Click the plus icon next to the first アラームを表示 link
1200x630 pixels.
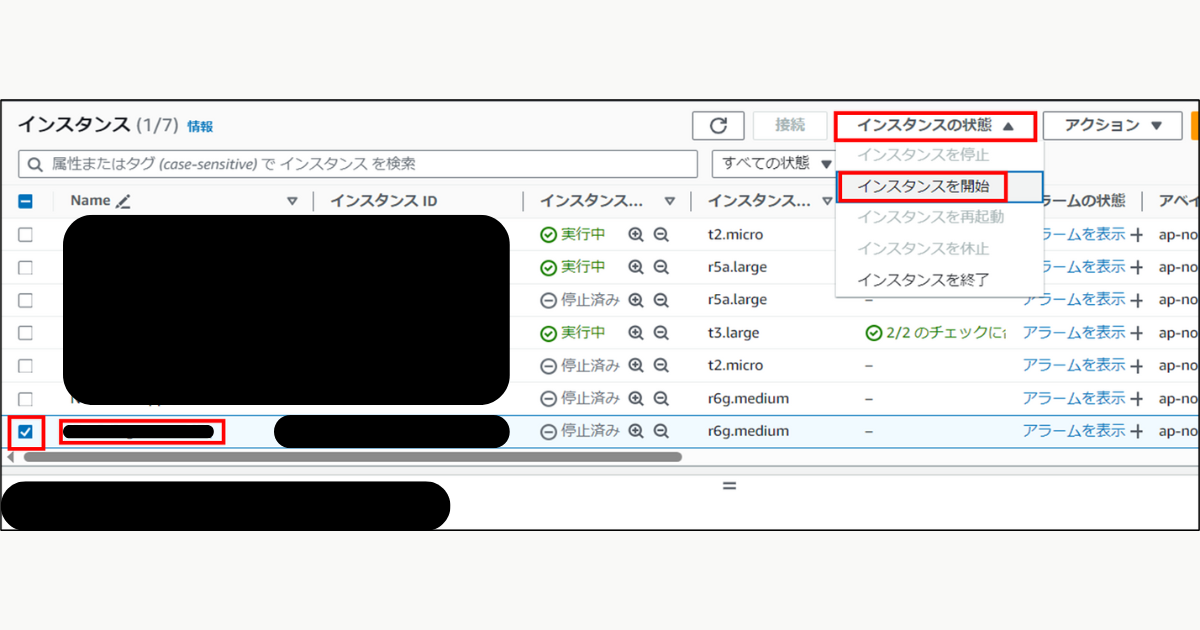coord(1136,233)
